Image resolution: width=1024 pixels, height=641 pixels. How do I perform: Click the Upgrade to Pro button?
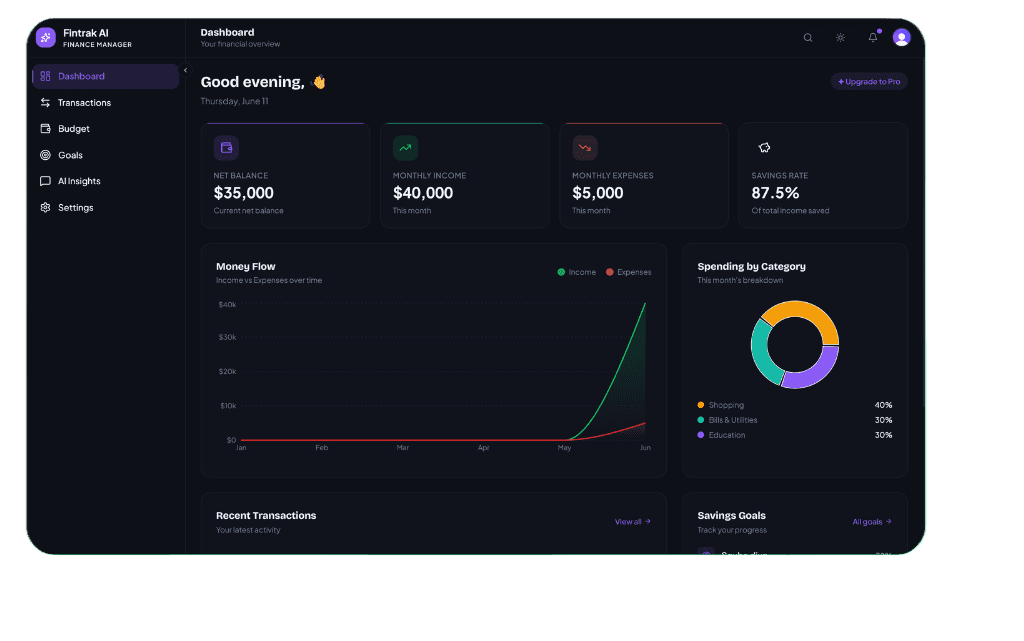[x=869, y=82]
